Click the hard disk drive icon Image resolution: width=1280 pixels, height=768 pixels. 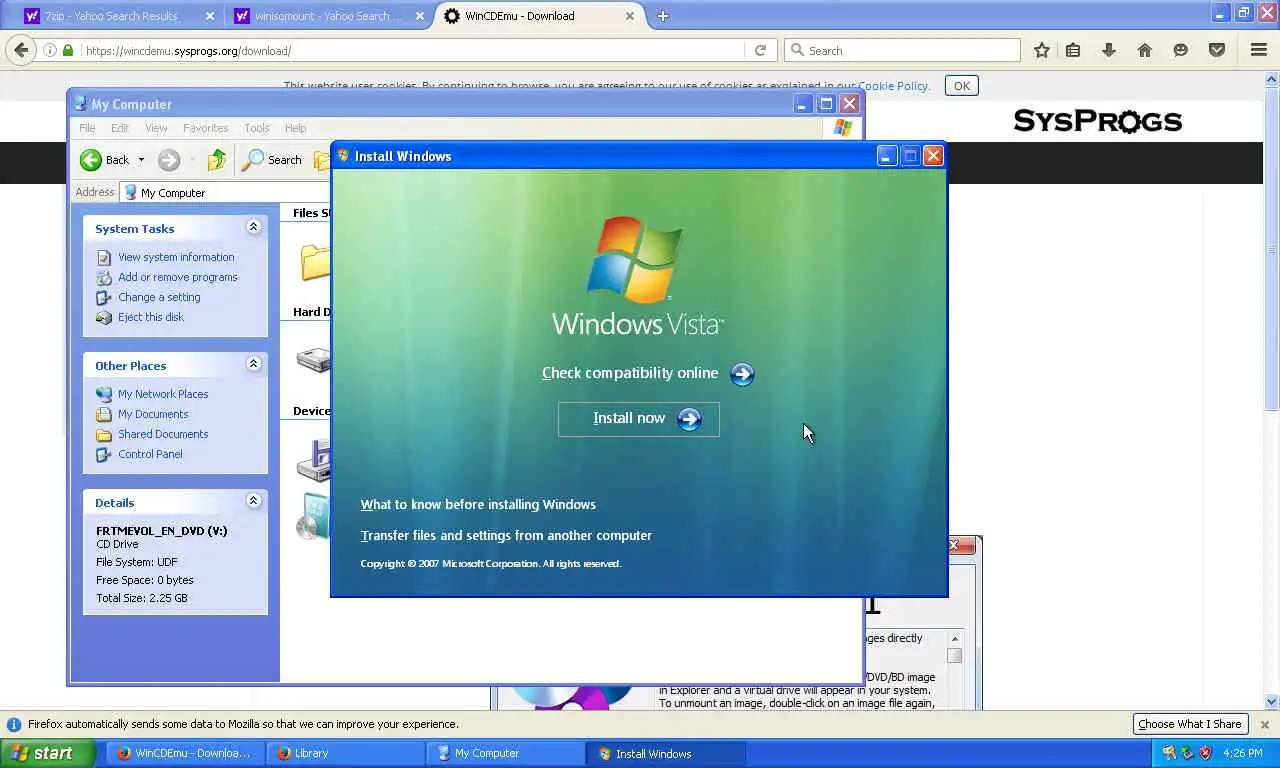(314, 358)
